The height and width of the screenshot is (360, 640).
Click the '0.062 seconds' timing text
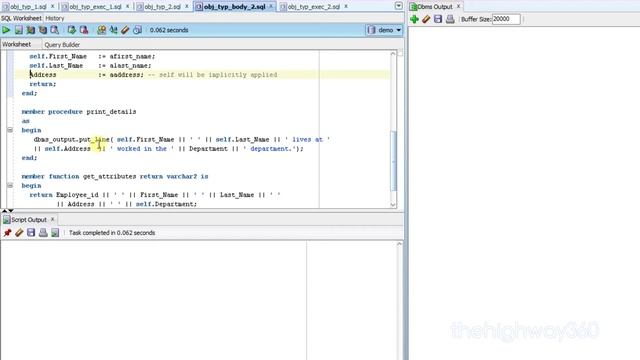point(169,30)
